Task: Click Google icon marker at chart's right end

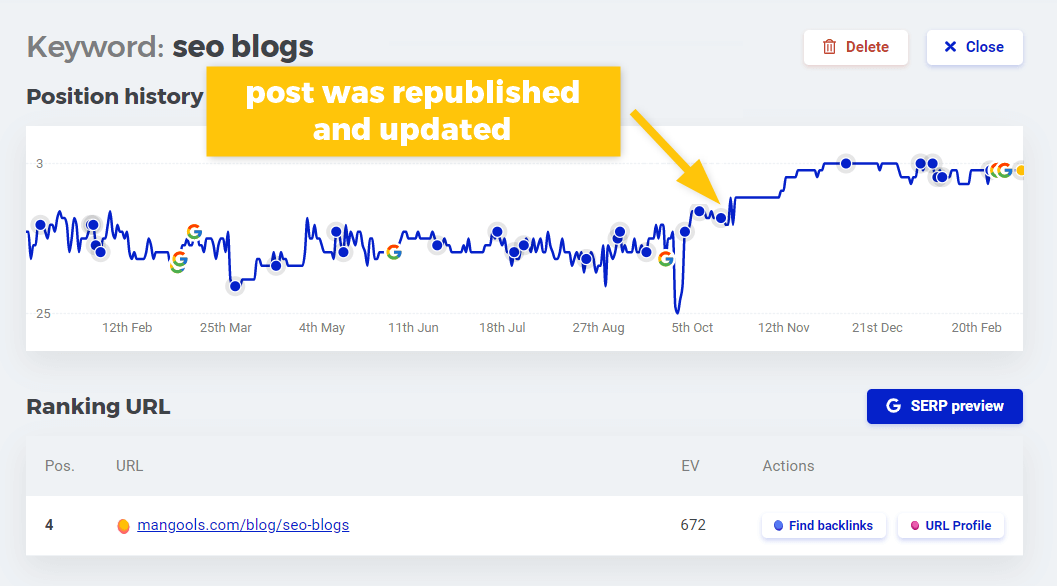Action: coord(1004,170)
